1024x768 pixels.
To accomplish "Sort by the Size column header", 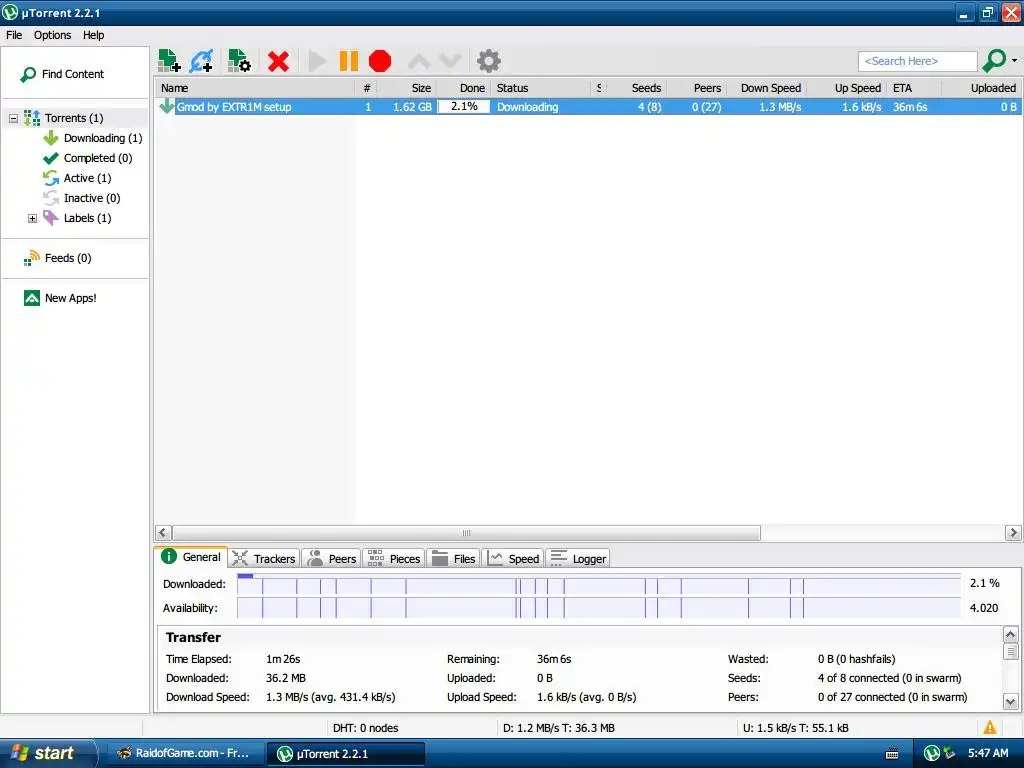I will click(407, 88).
